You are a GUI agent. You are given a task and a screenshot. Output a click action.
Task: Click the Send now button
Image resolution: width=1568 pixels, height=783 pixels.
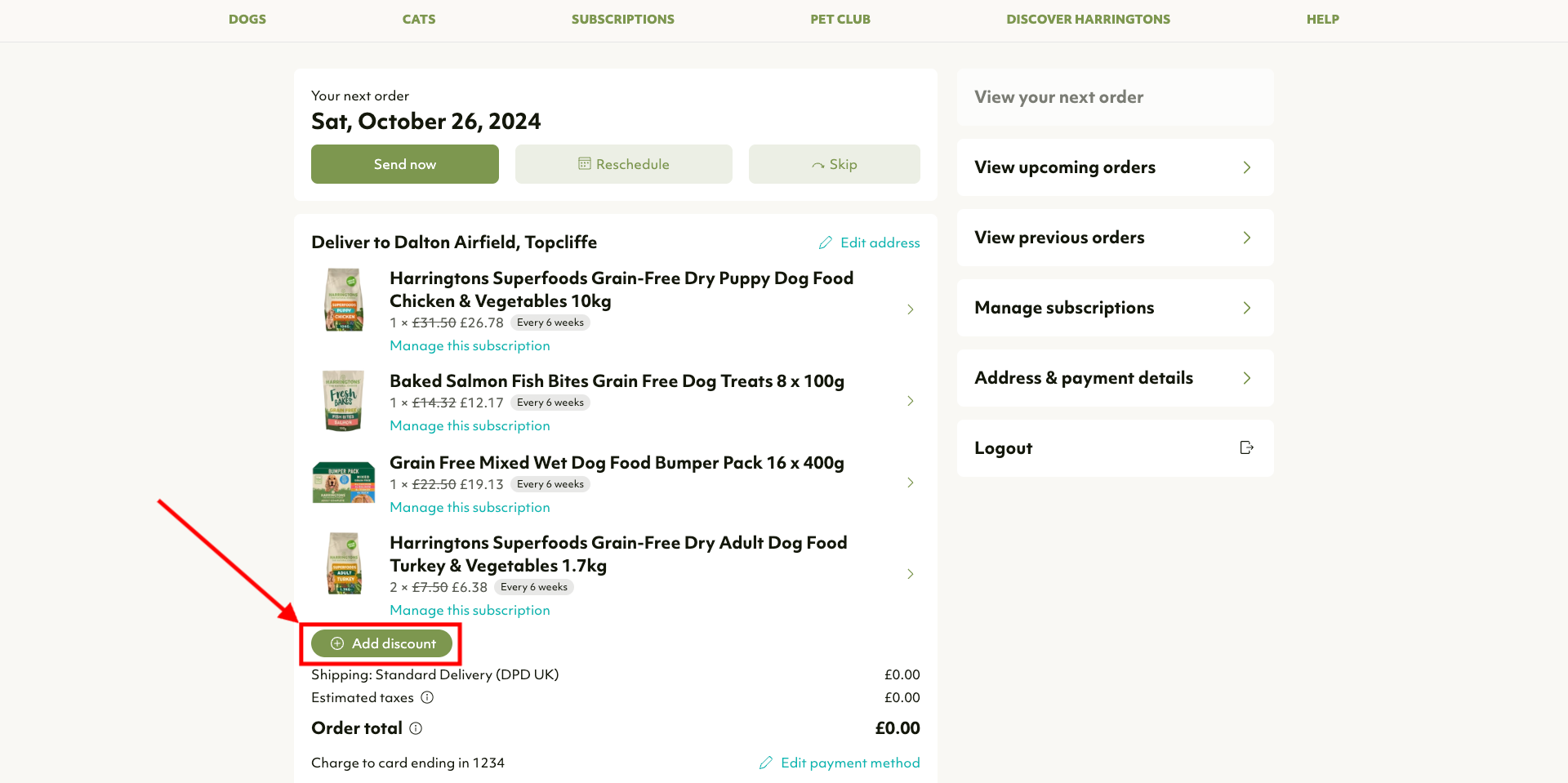coord(405,164)
